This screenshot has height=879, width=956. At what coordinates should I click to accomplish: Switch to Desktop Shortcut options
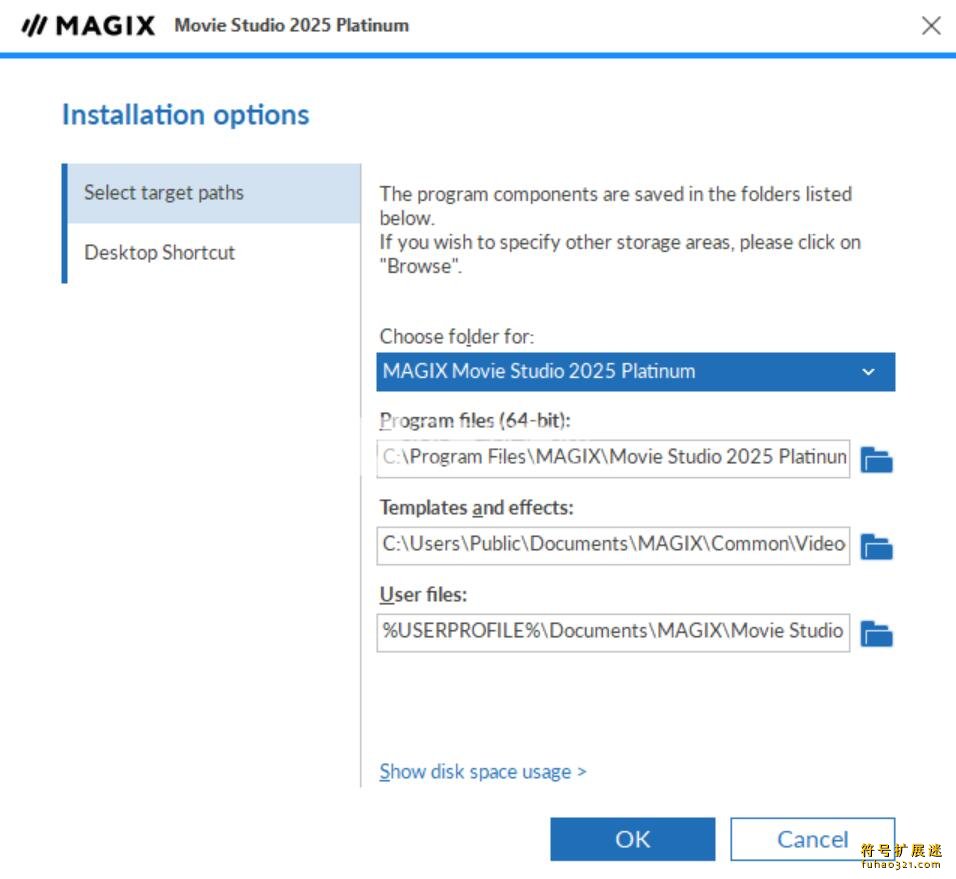click(x=213, y=253)
